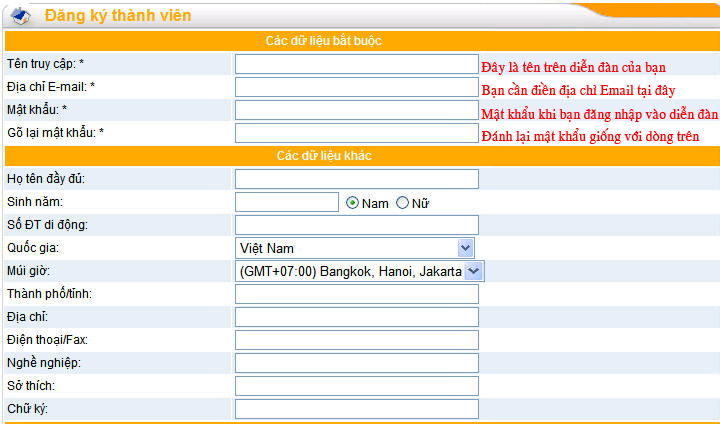
Task: Focus the Địa chỉ E-mail input field
Action: coord(357,87)
